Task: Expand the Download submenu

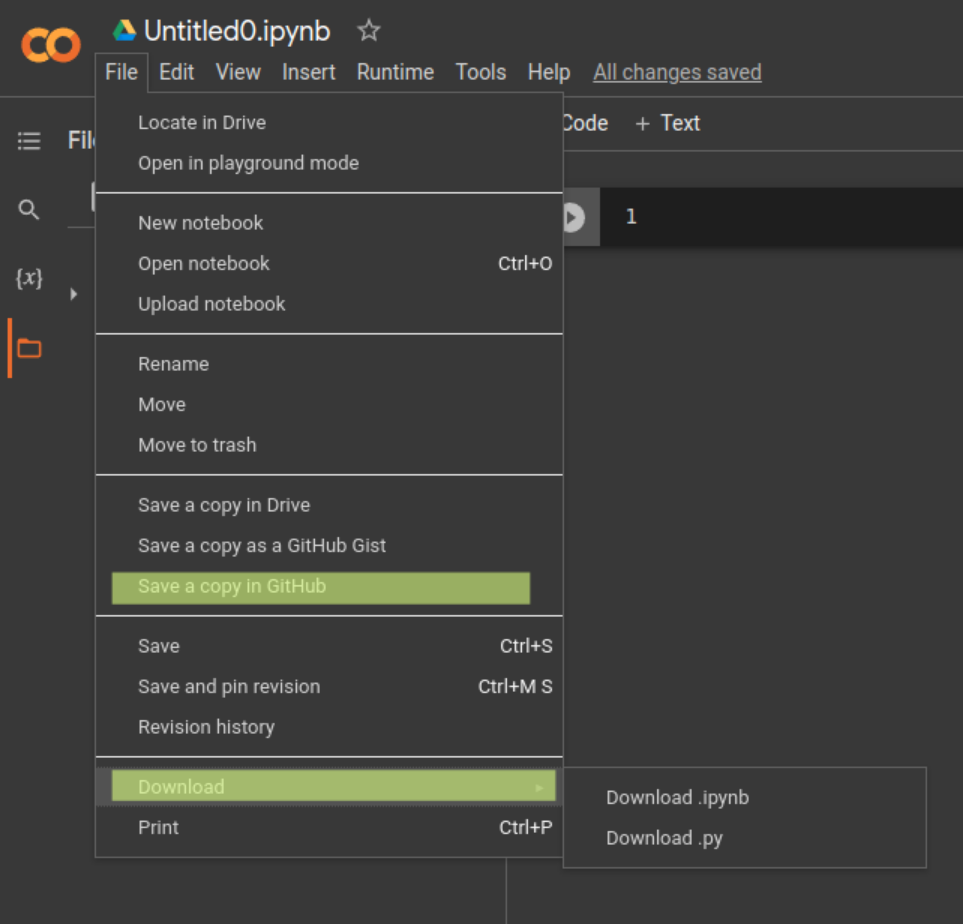Action: pyautogui.click(x=330, y=787)
